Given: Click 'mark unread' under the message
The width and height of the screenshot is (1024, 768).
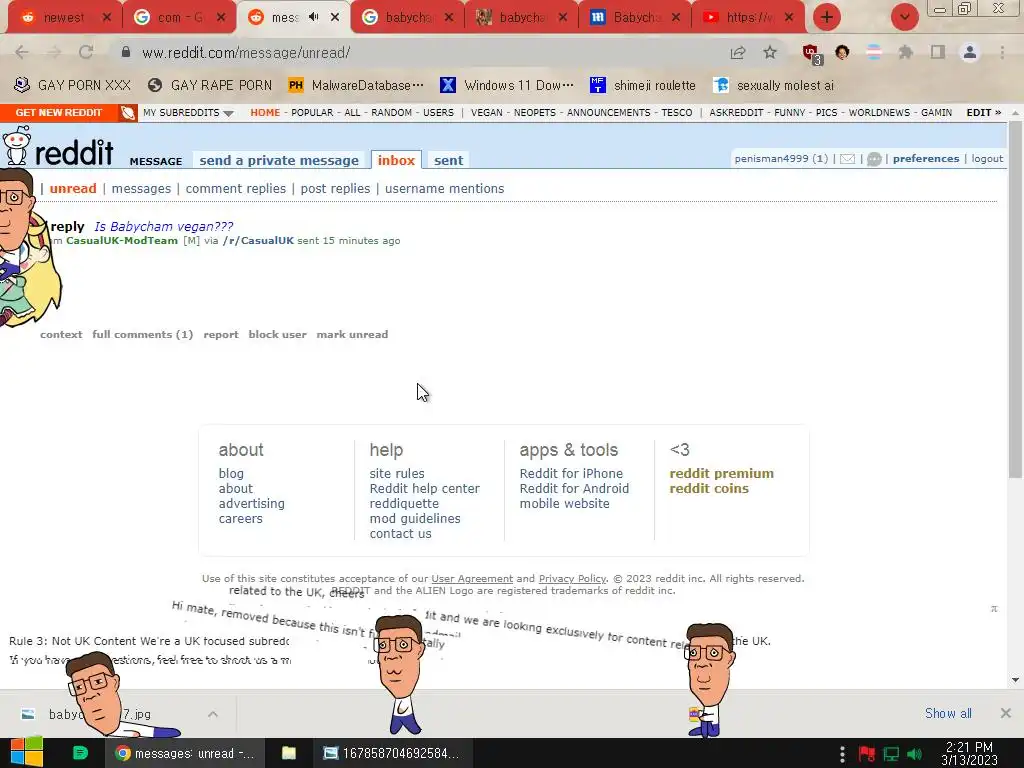Looking at the screenshot, I should click(x=352, y=334).
